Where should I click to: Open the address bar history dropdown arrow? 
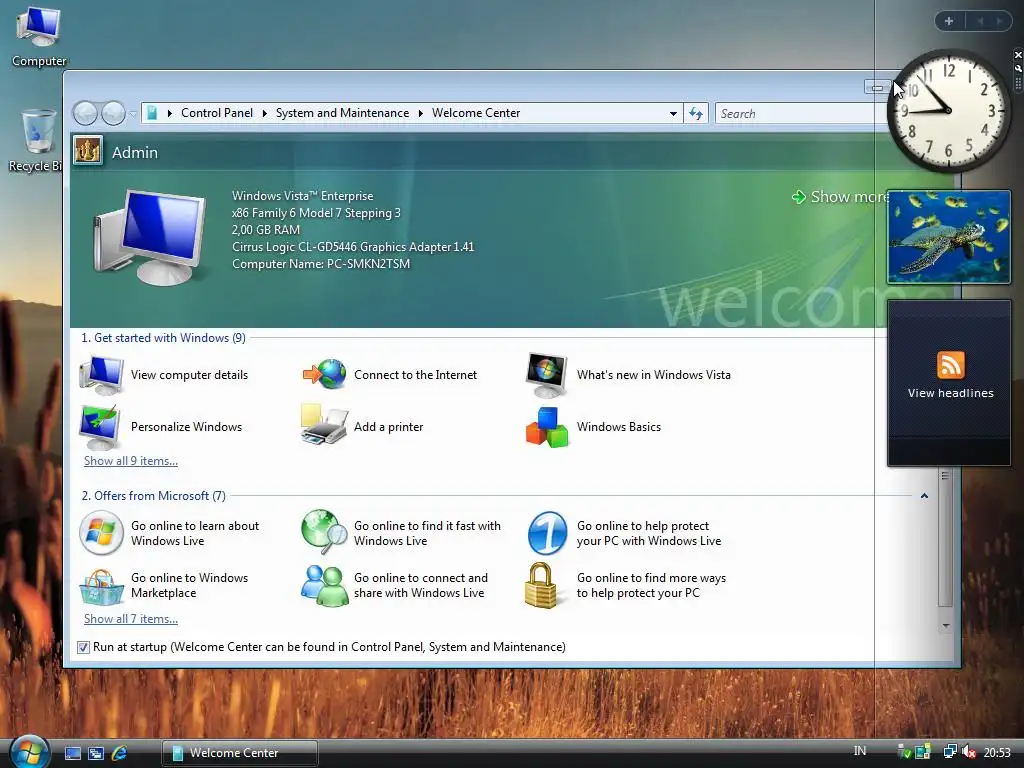673,114
